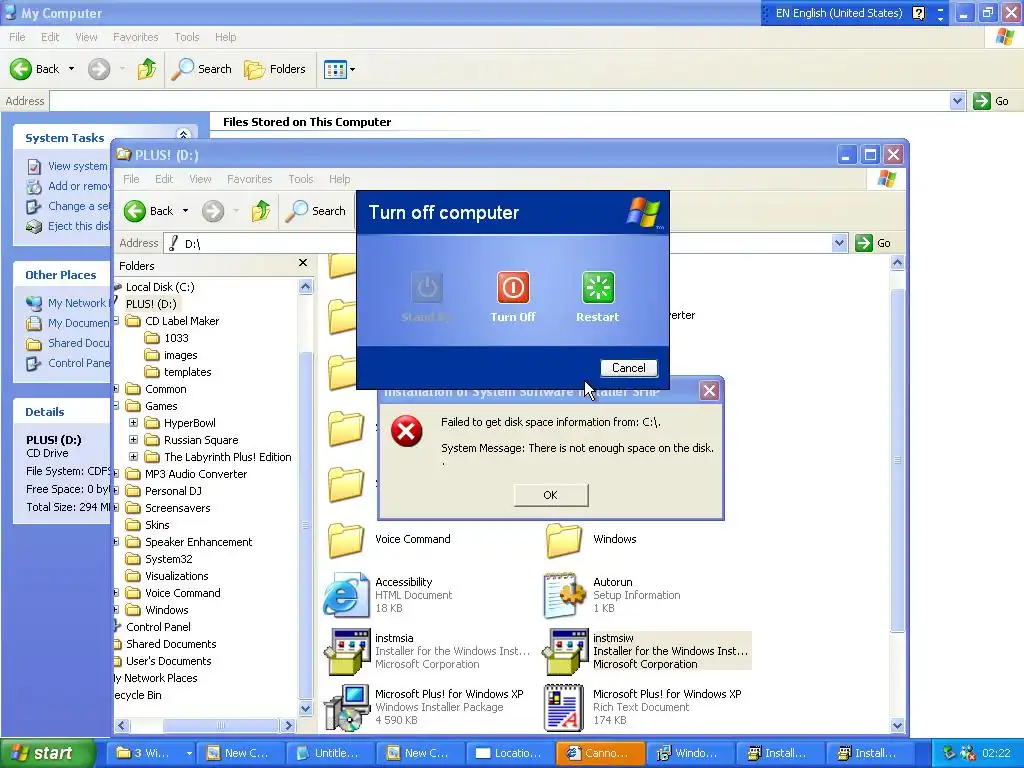Click the Cannot taskbar button
Screen dimensions: 1024x768
[600, 753]
